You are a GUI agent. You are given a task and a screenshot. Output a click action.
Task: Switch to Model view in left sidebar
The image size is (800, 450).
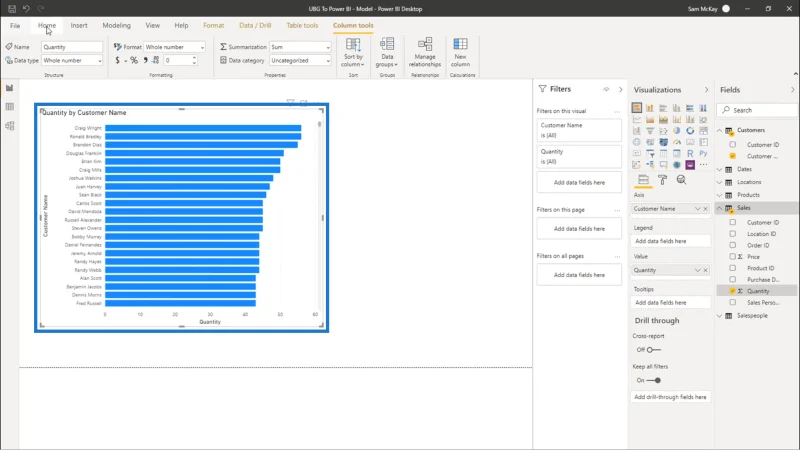9,126
